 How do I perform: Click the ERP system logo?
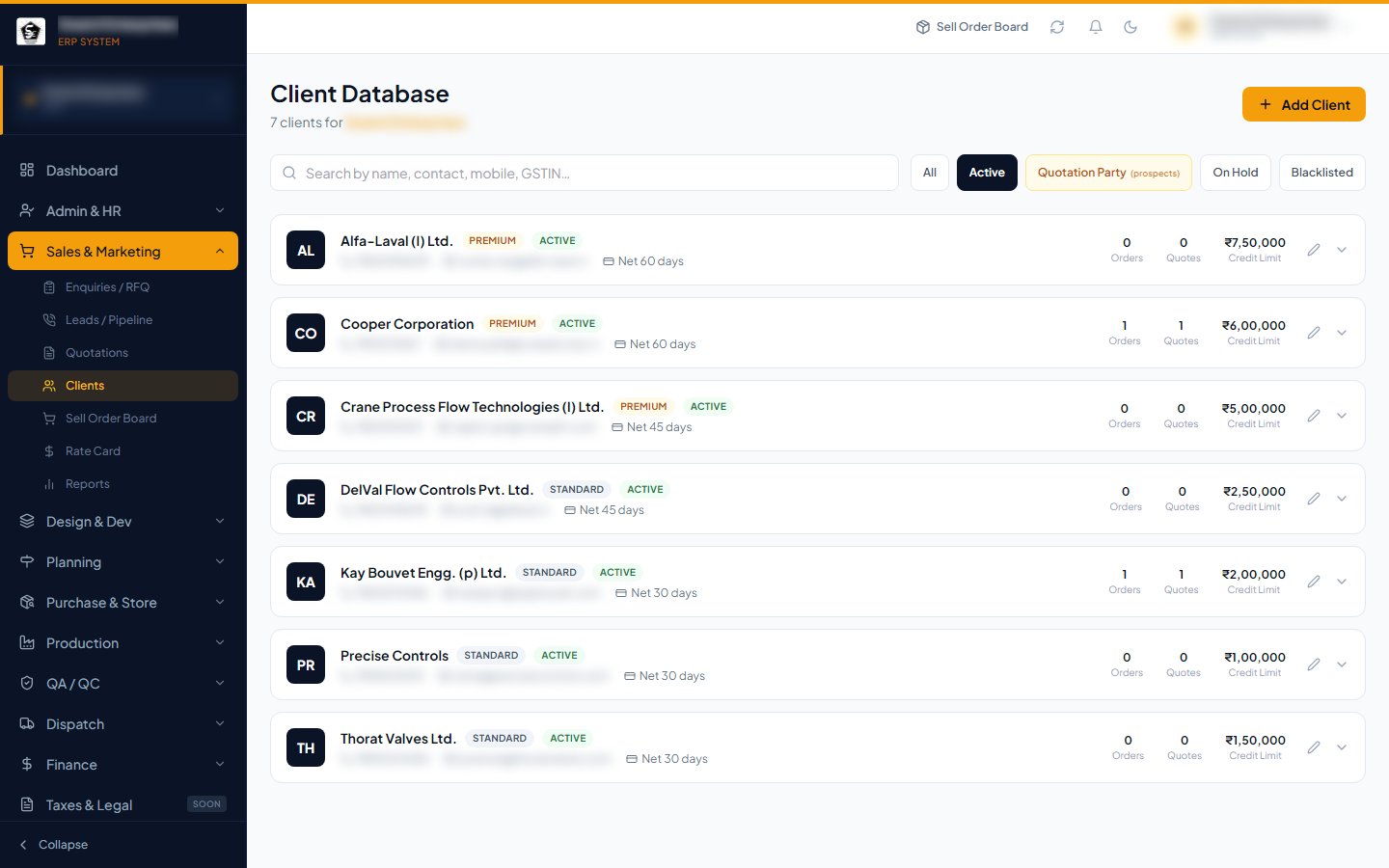[x=31, y=32]
